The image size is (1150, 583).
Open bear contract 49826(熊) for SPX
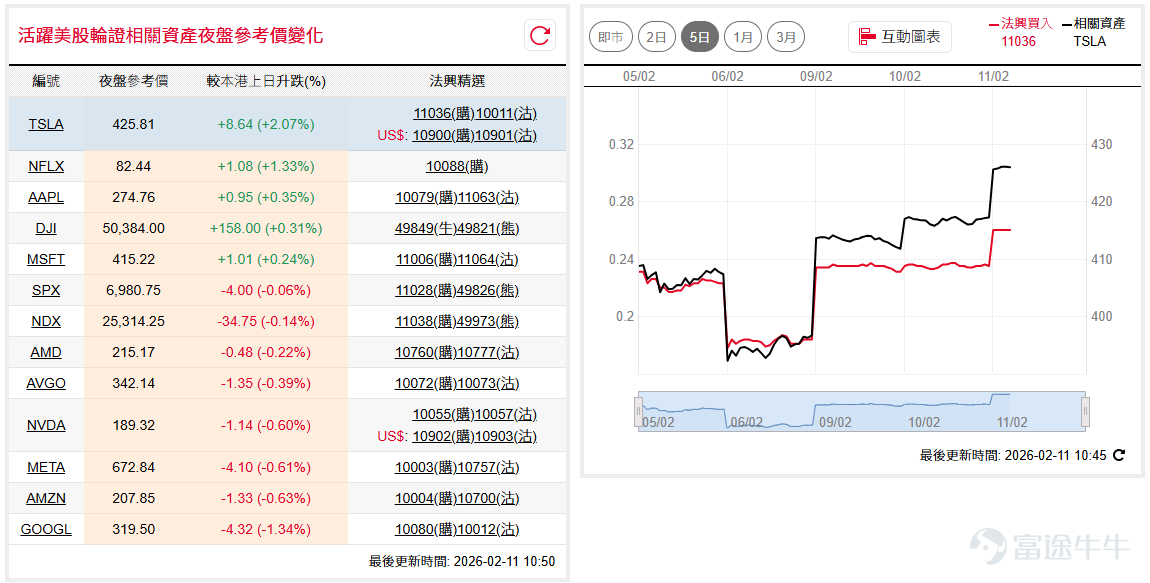[x=488, y=290]
